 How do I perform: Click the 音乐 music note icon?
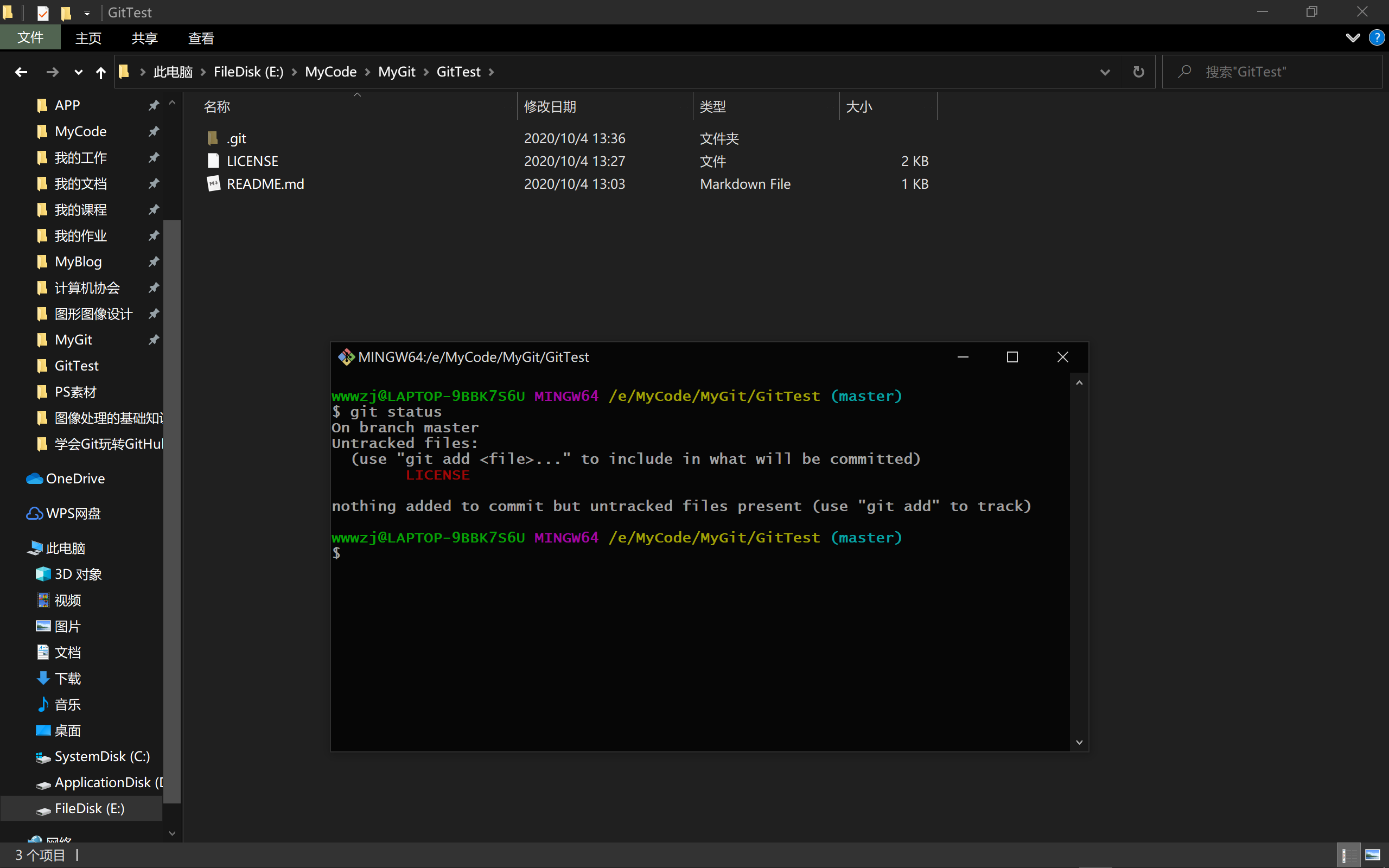(43, 704)
